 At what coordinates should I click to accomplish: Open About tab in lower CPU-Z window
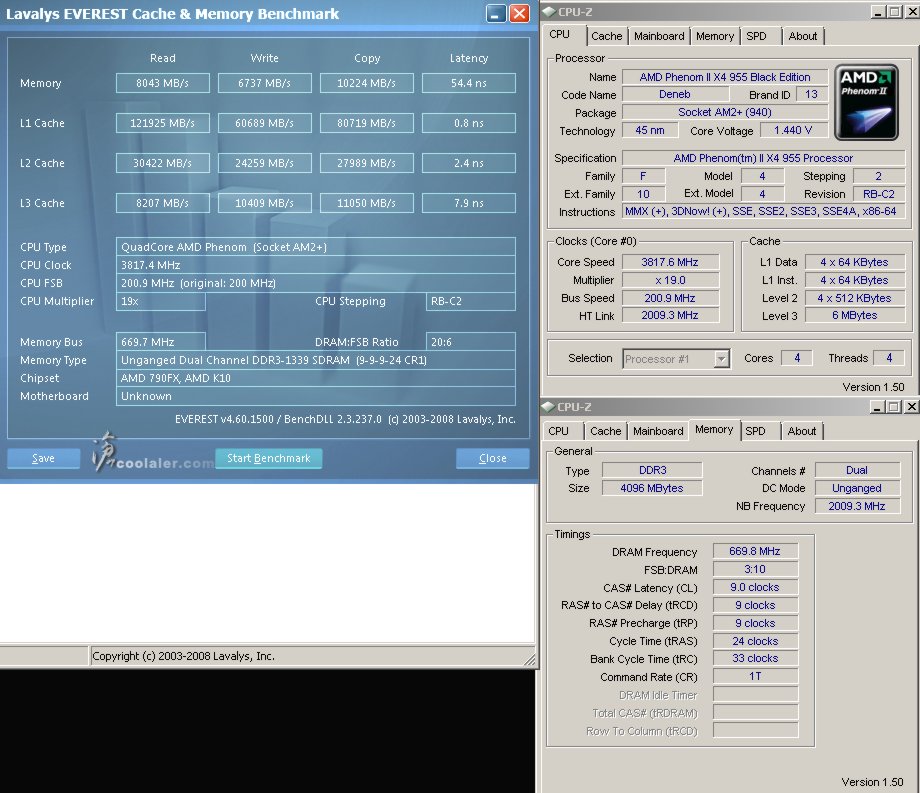pyautogui.click(x=801, y=431)
